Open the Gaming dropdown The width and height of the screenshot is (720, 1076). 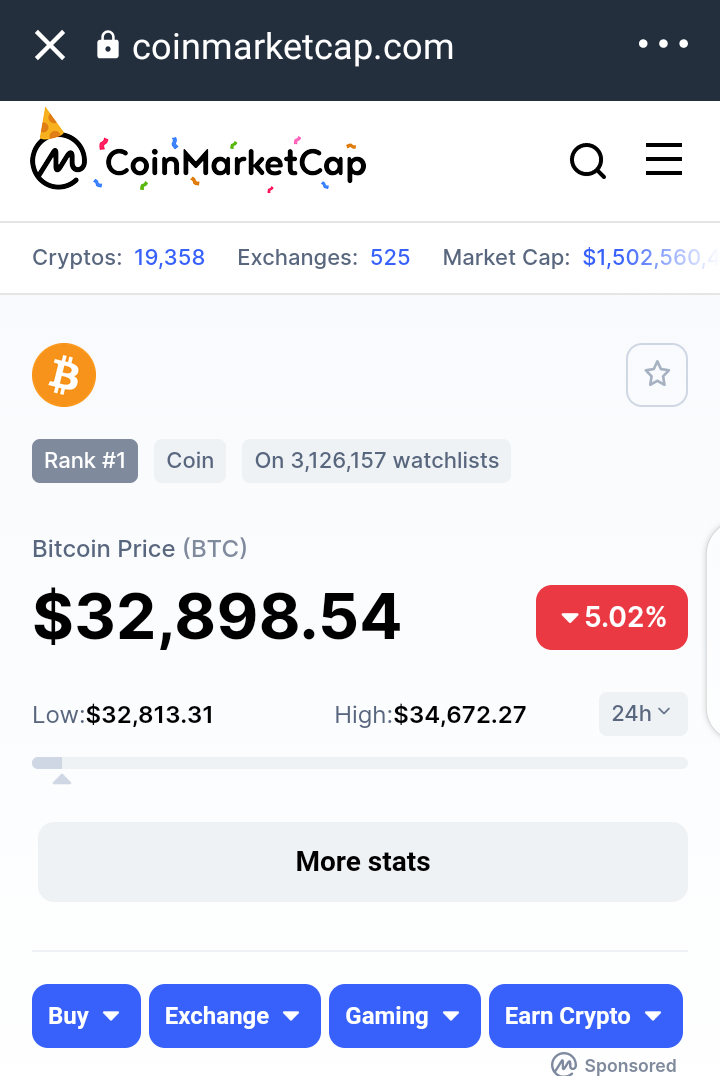[405, 1016]
